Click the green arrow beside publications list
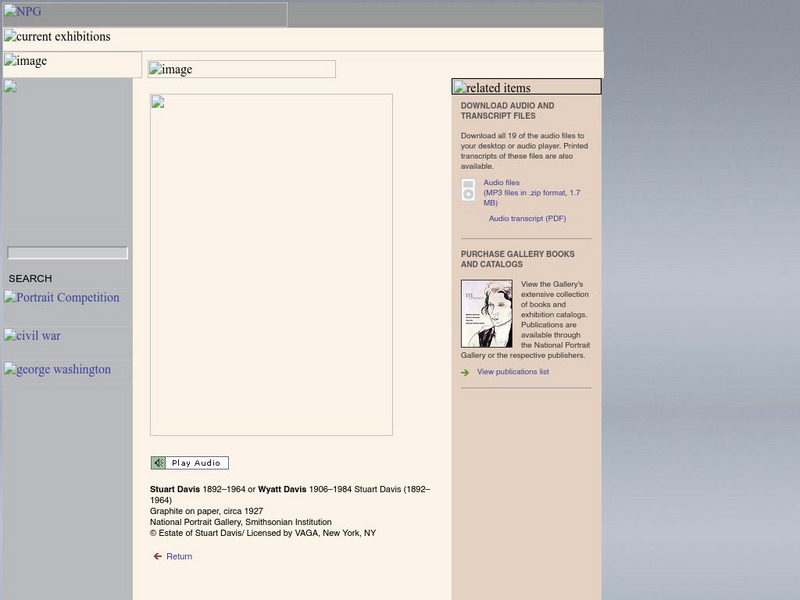 tap(465, 372)
